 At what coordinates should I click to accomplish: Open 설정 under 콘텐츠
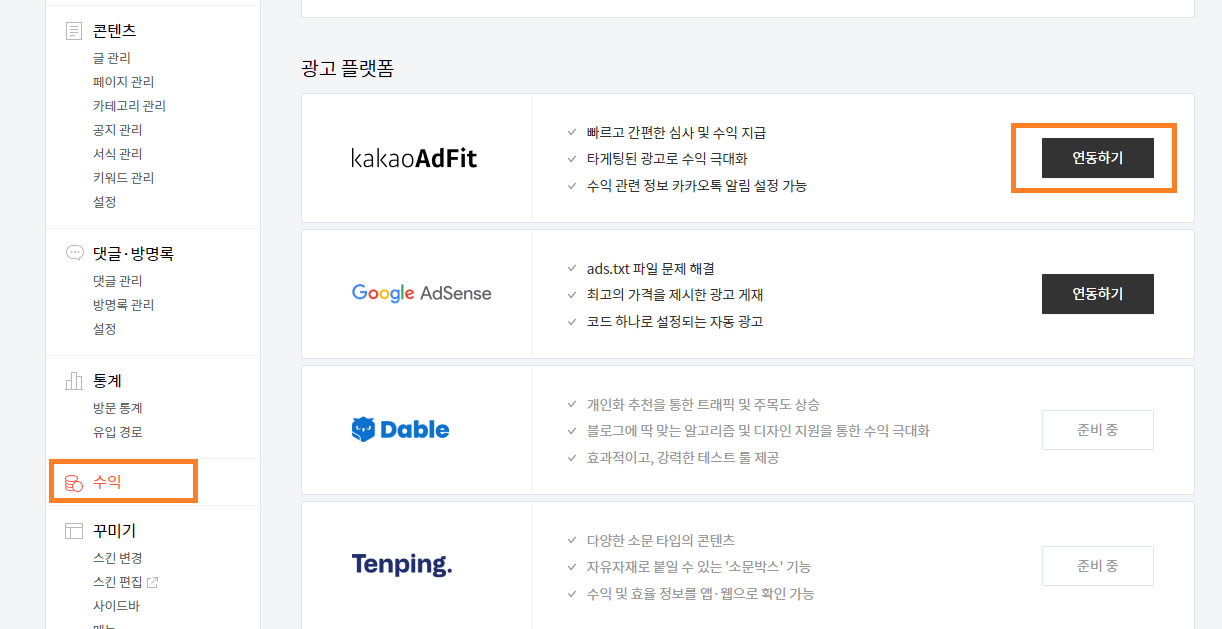click(x=105, y=202)
